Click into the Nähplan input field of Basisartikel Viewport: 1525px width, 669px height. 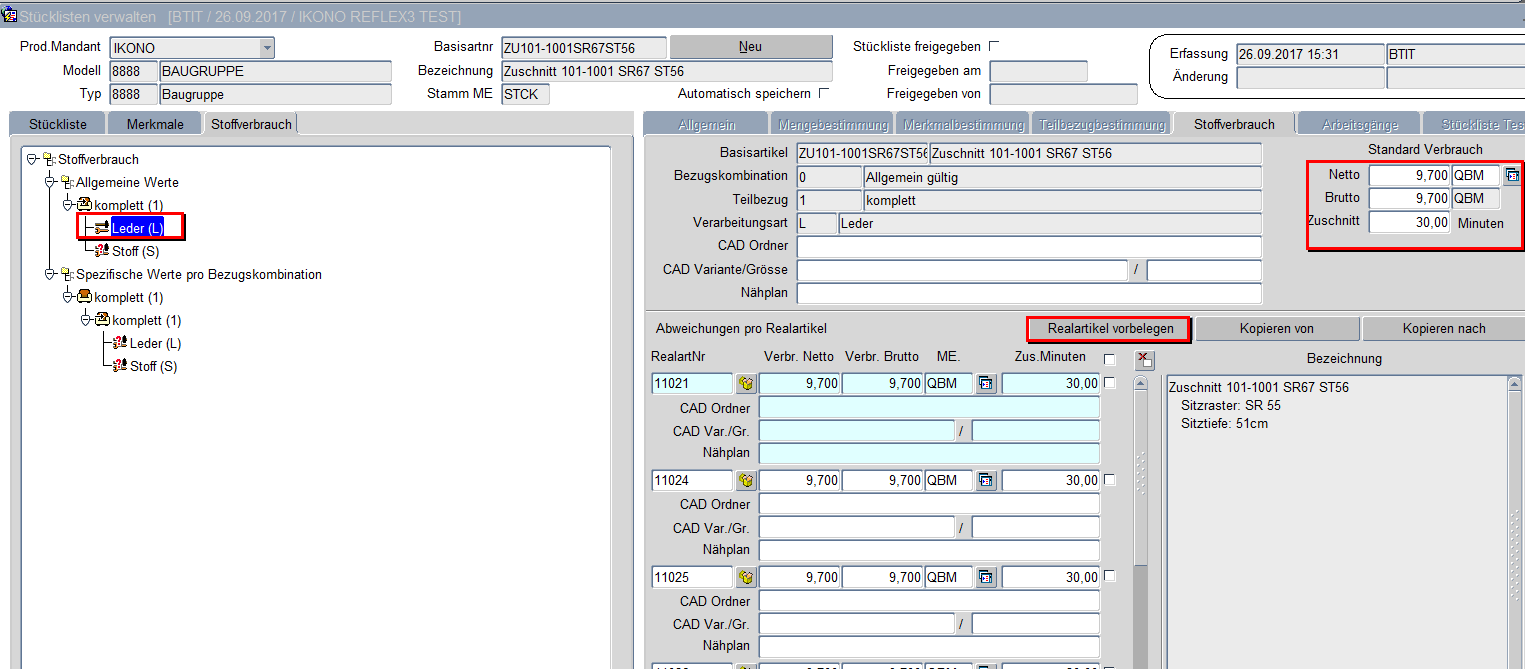click(1029, 294)
